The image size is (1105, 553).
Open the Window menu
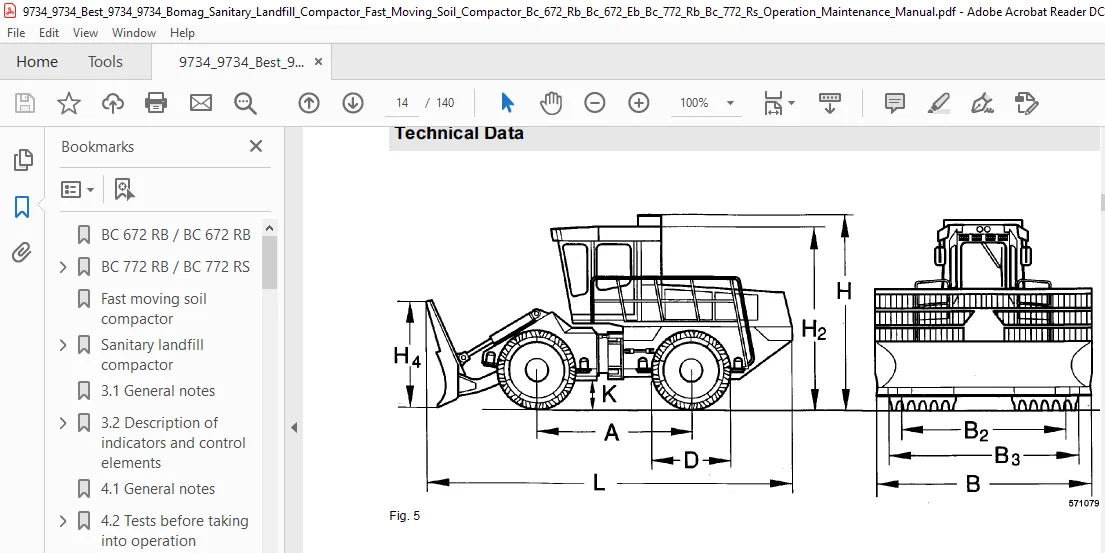tap(134, 33)
